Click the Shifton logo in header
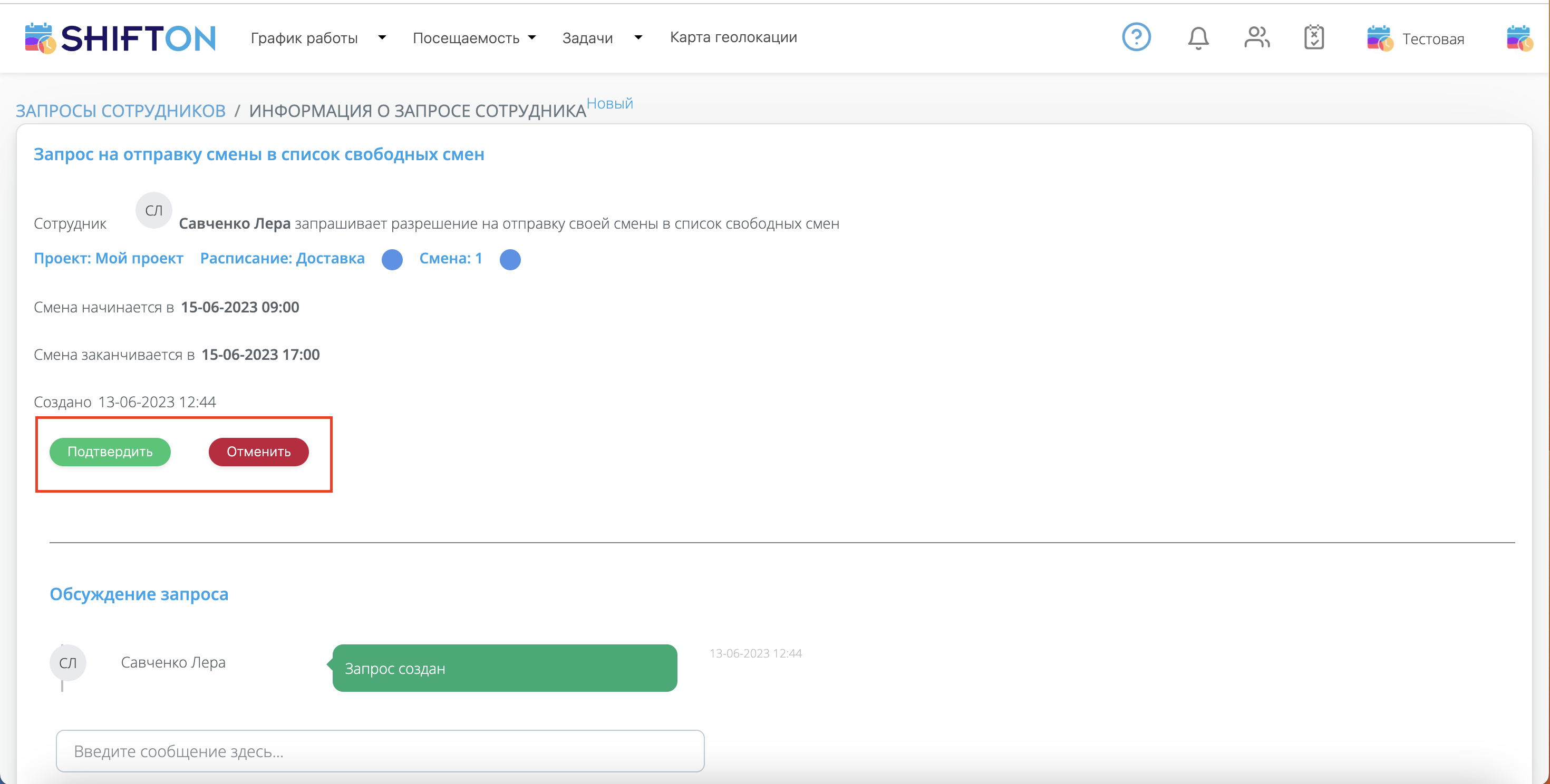Image resolution: width=1550 pixels, height=784 pixels. (120, 38)
